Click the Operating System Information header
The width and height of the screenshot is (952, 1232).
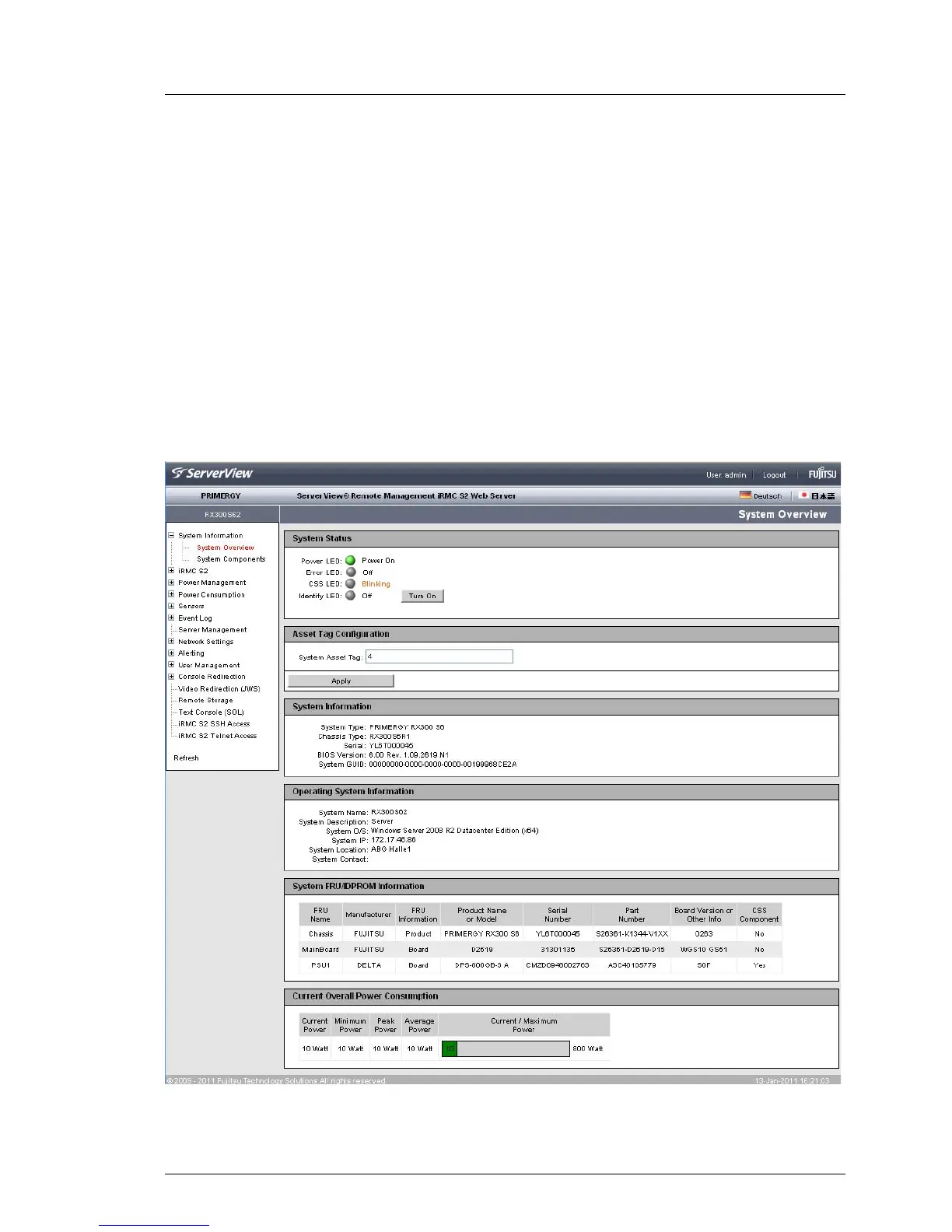pyautogui.click(x=562, y=792)
